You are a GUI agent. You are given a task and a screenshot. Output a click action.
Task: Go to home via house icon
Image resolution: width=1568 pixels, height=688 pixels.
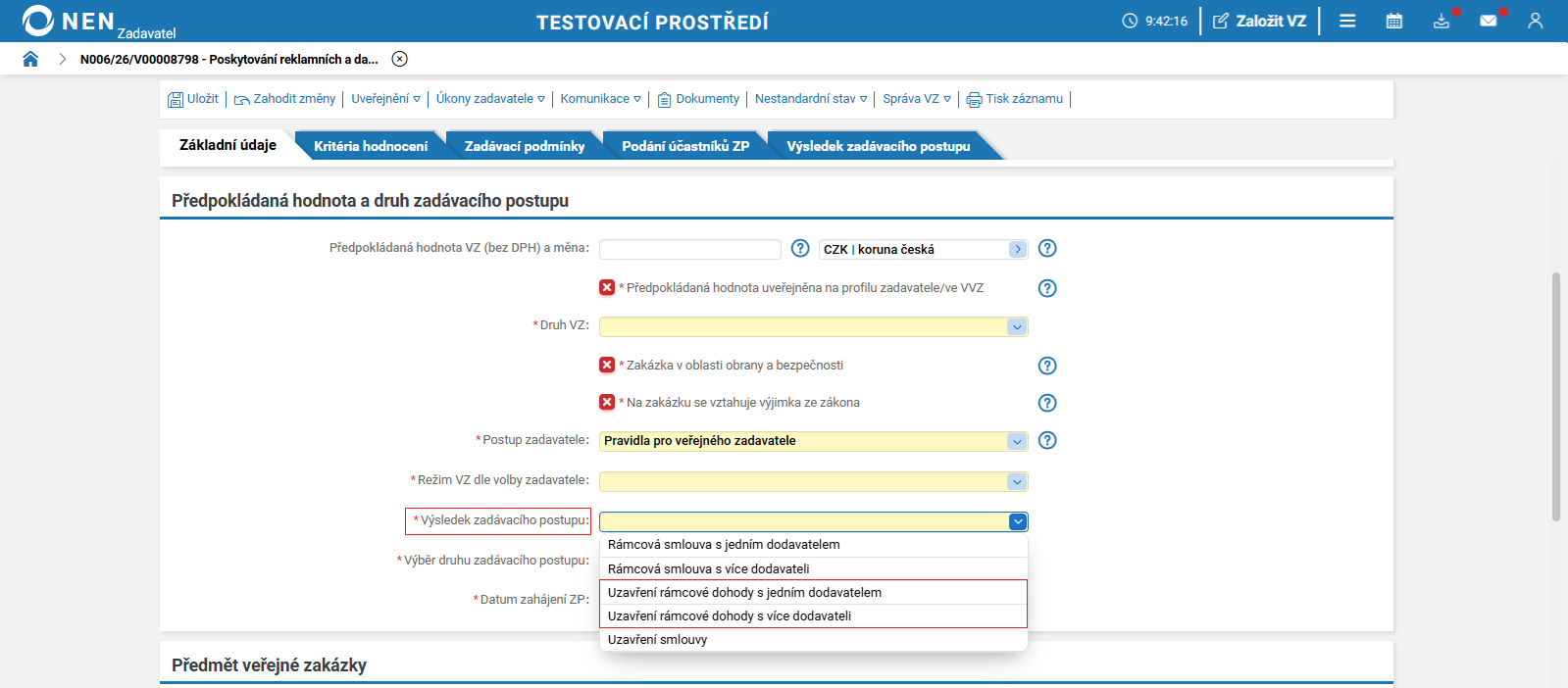[30, 59]
